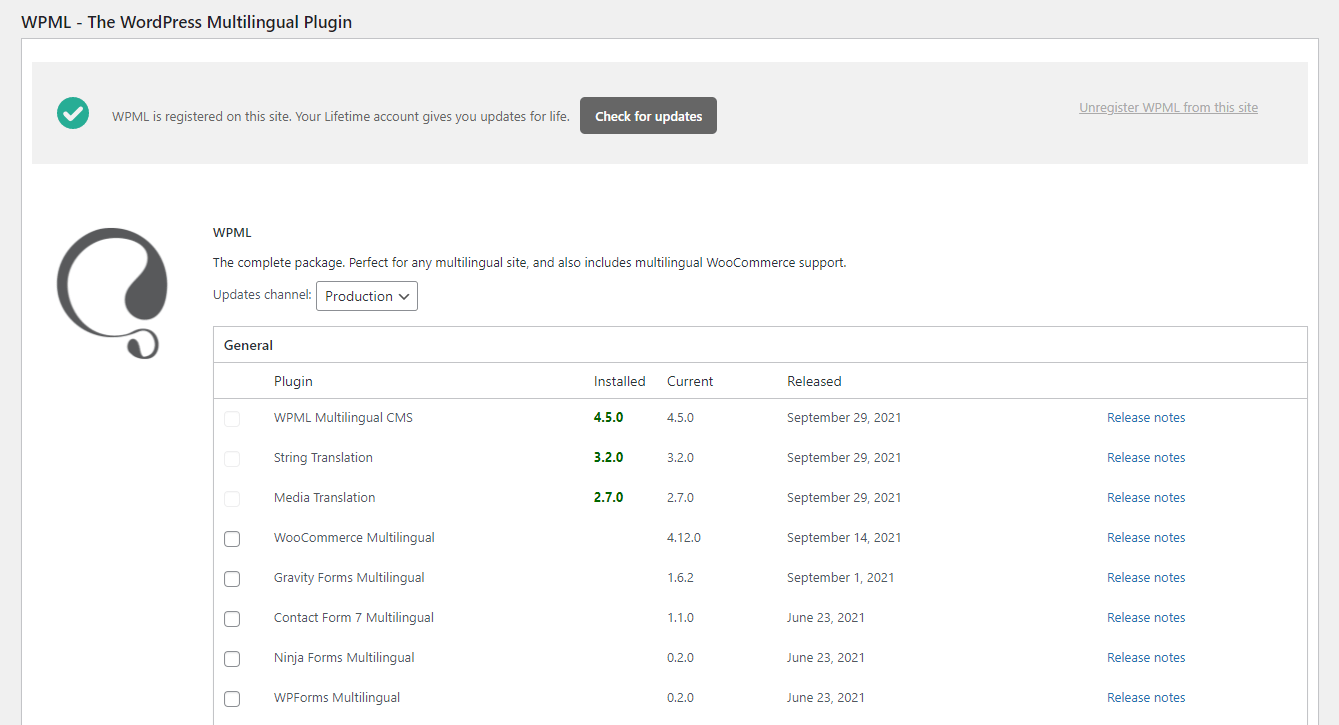Open Release notes for WPML Multilingual CMS

coord(1146,418)
